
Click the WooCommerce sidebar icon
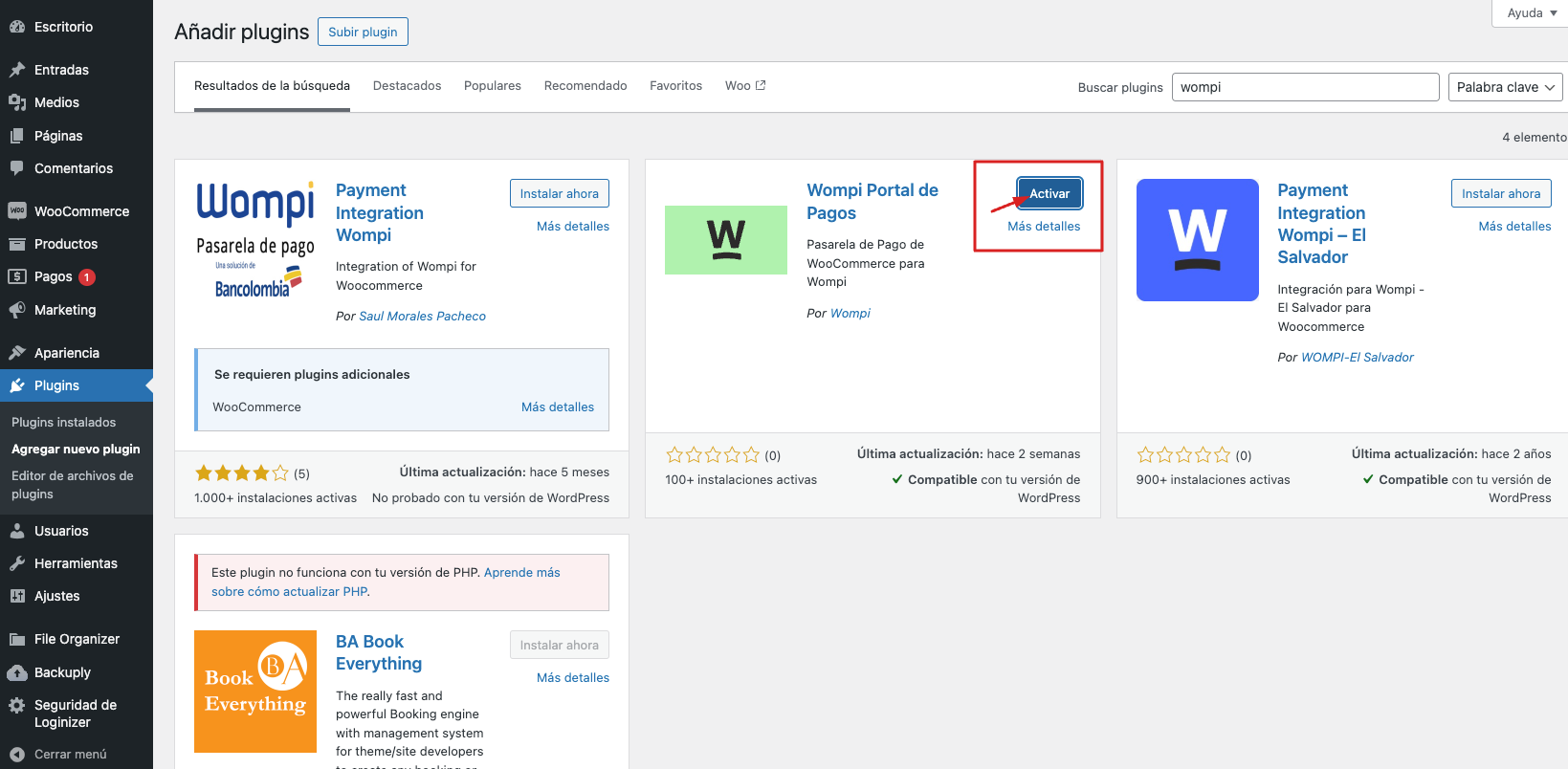(x=16, y=211)
